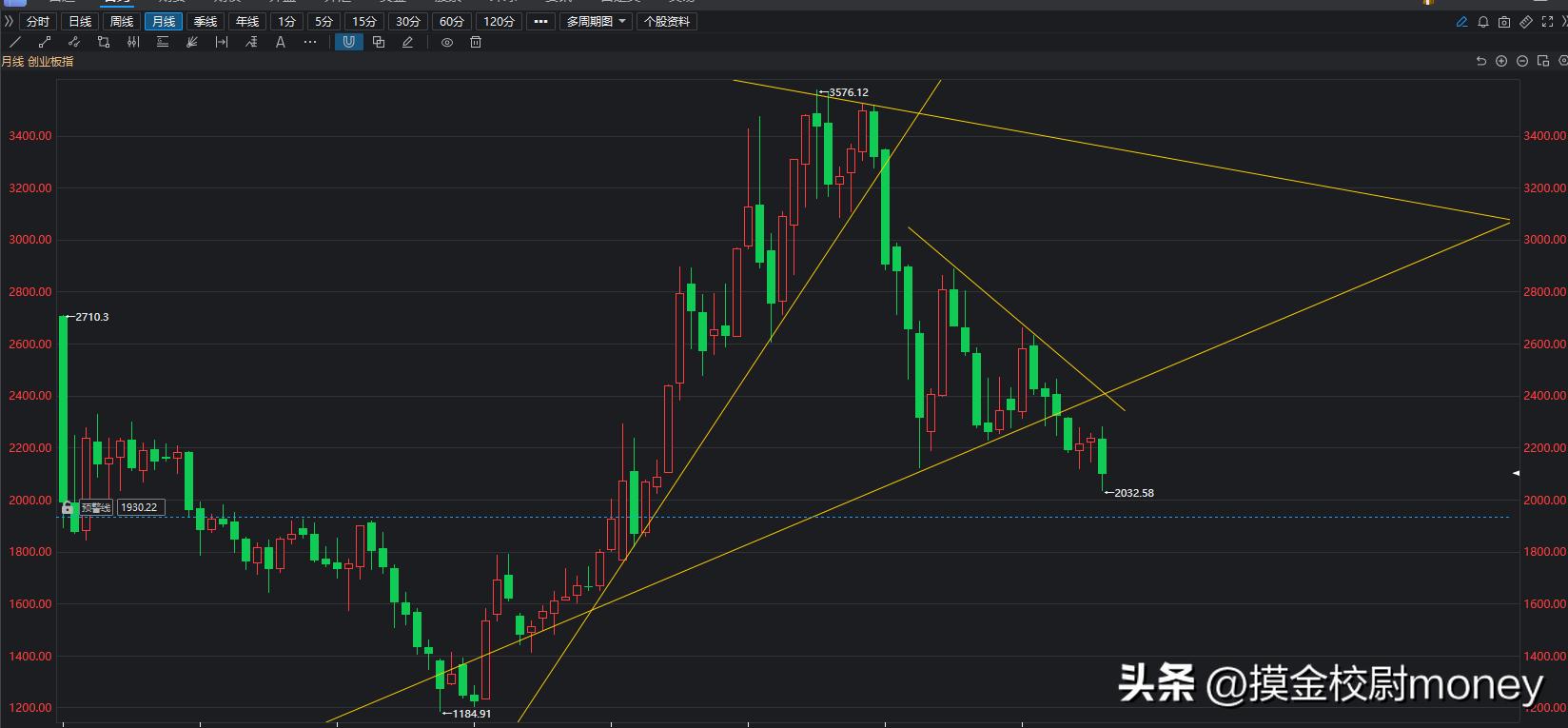
Task: Select the line segment drawing tool
Action: [44, 42]
